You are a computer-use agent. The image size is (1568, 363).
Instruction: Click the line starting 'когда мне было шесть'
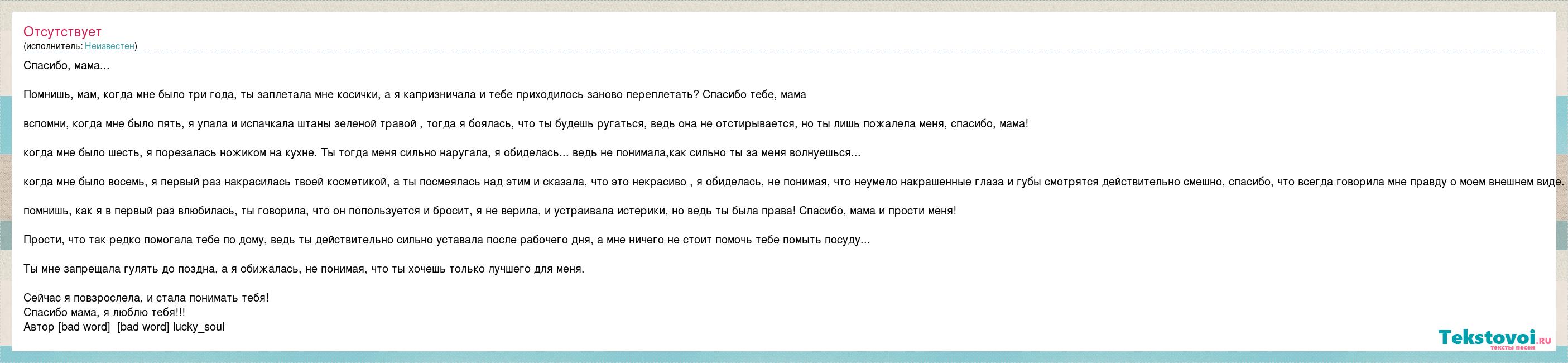(x=442, y=153)
